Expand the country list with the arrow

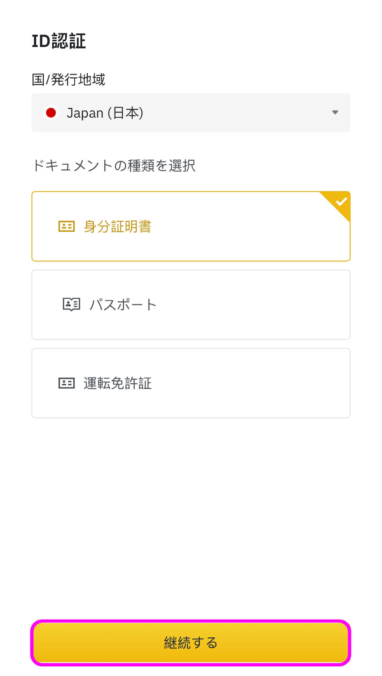(335, 113)
